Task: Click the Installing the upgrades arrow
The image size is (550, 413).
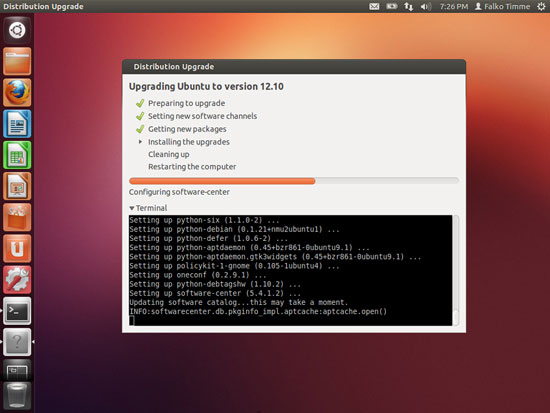Action: (140, 142)
